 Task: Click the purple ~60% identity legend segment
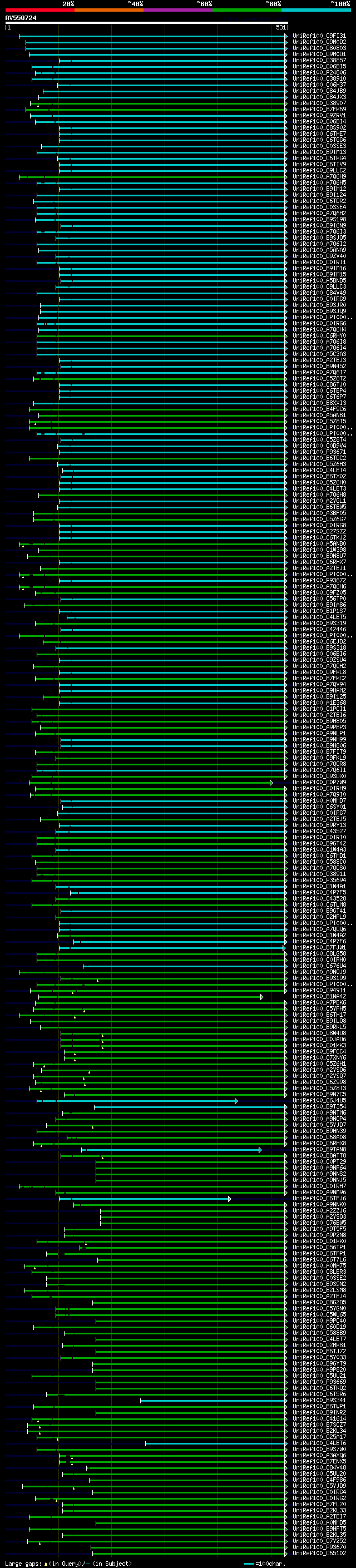point(179,10)
